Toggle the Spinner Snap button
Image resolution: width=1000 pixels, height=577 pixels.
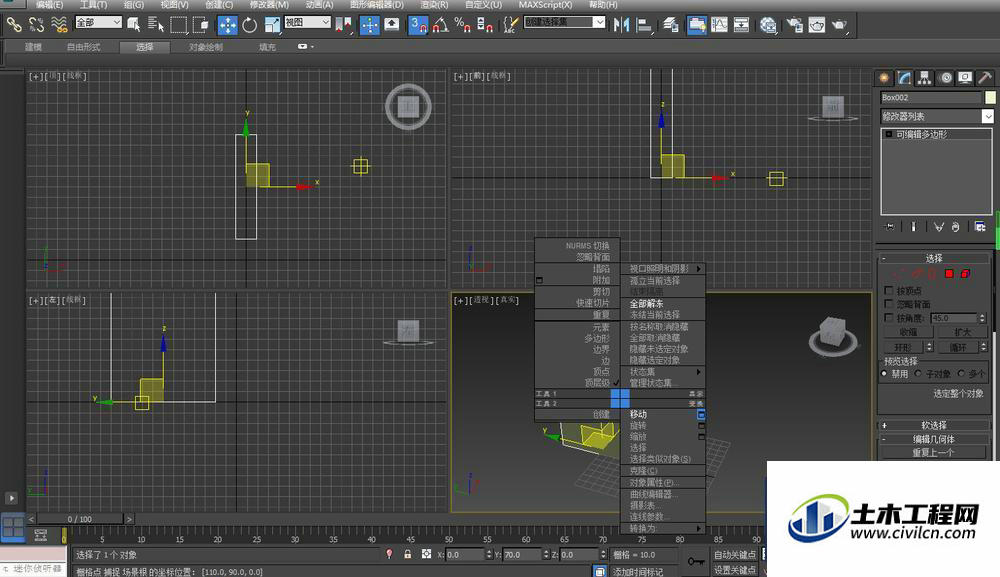[x=485, y=25]
